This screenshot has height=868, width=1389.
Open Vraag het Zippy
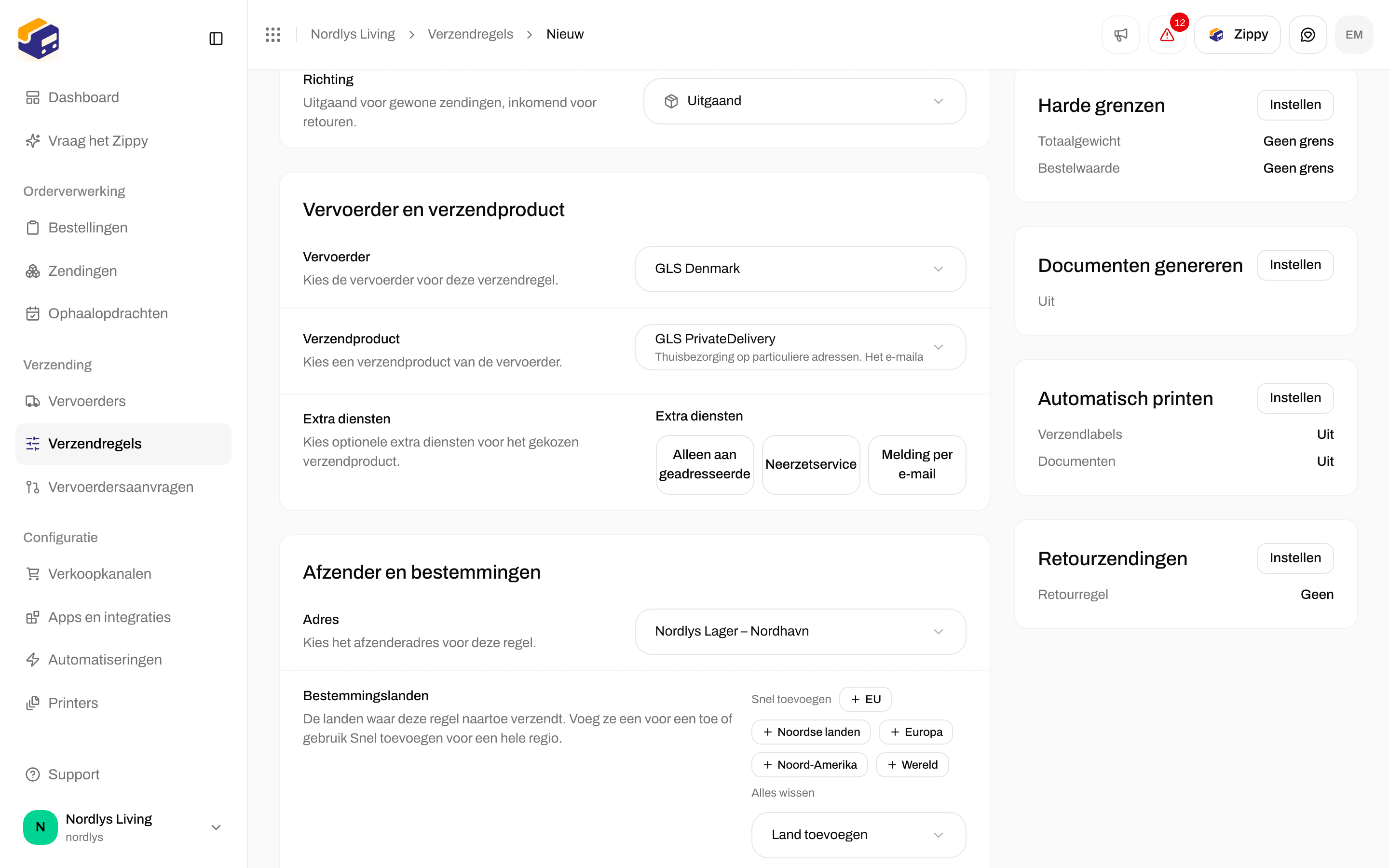(123, 141)
